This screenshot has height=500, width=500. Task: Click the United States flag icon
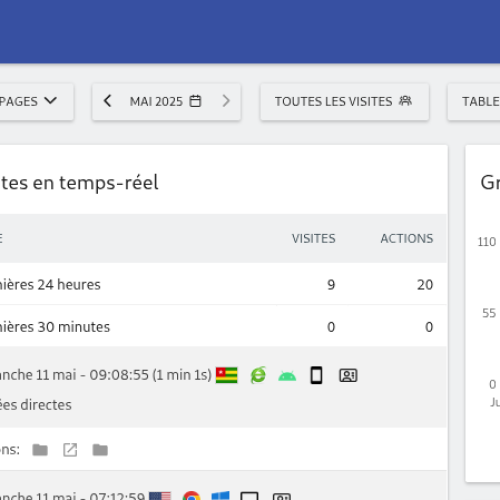point(160,496)
